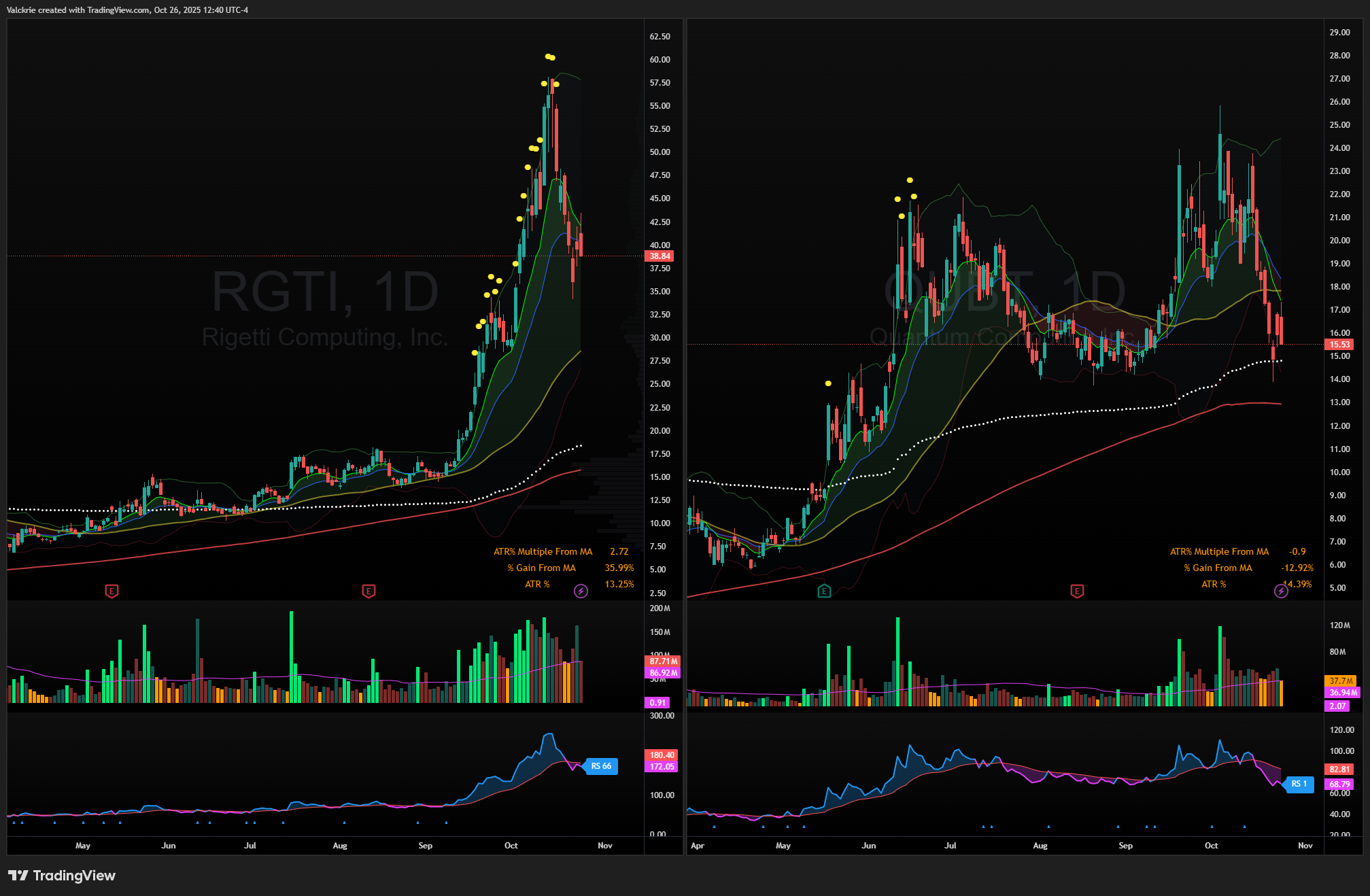Click the blue RS 66 label
Screen dimensions: 1370x896
(600, 766)
